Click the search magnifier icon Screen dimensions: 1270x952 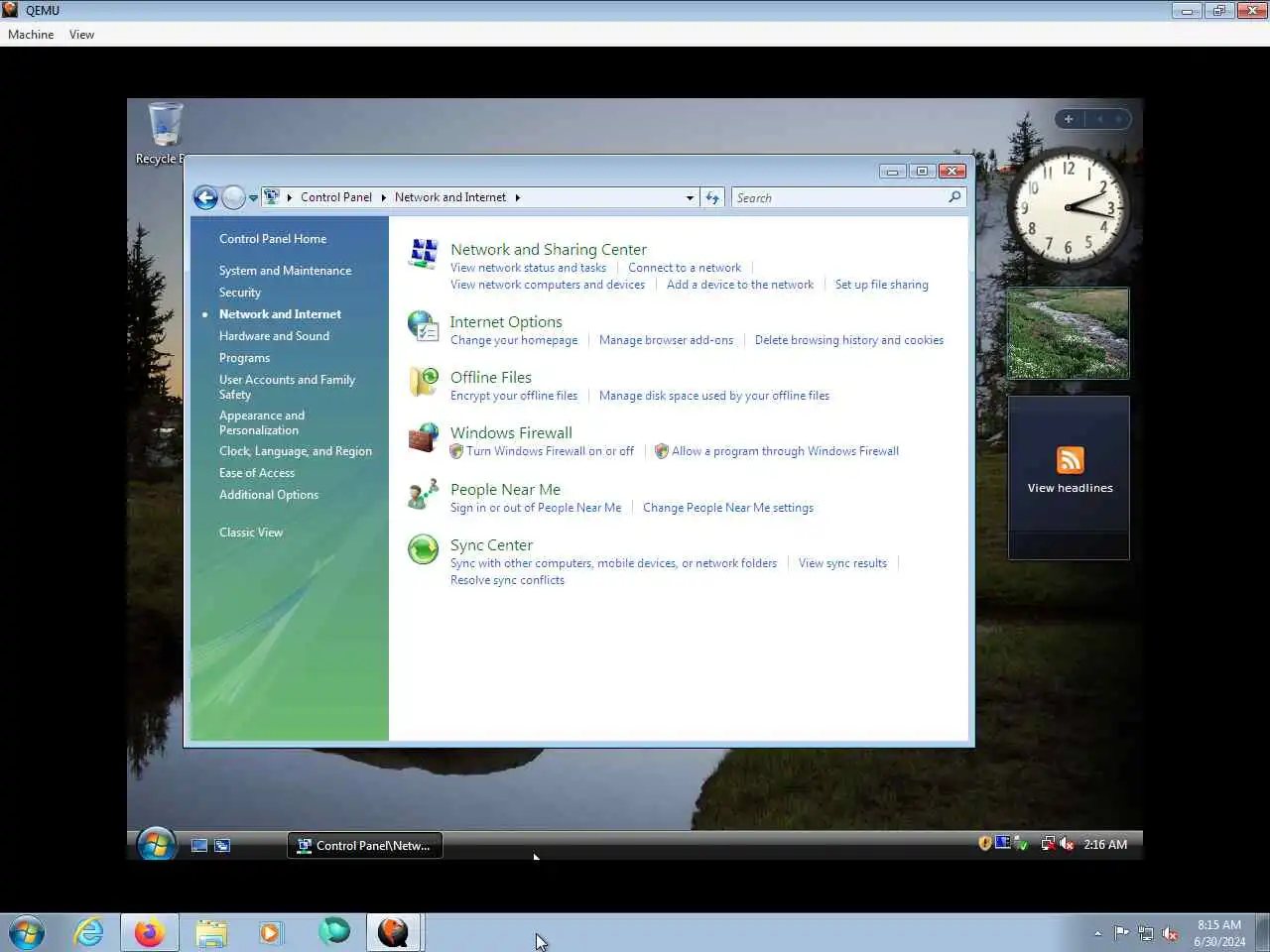pos(954,197)
